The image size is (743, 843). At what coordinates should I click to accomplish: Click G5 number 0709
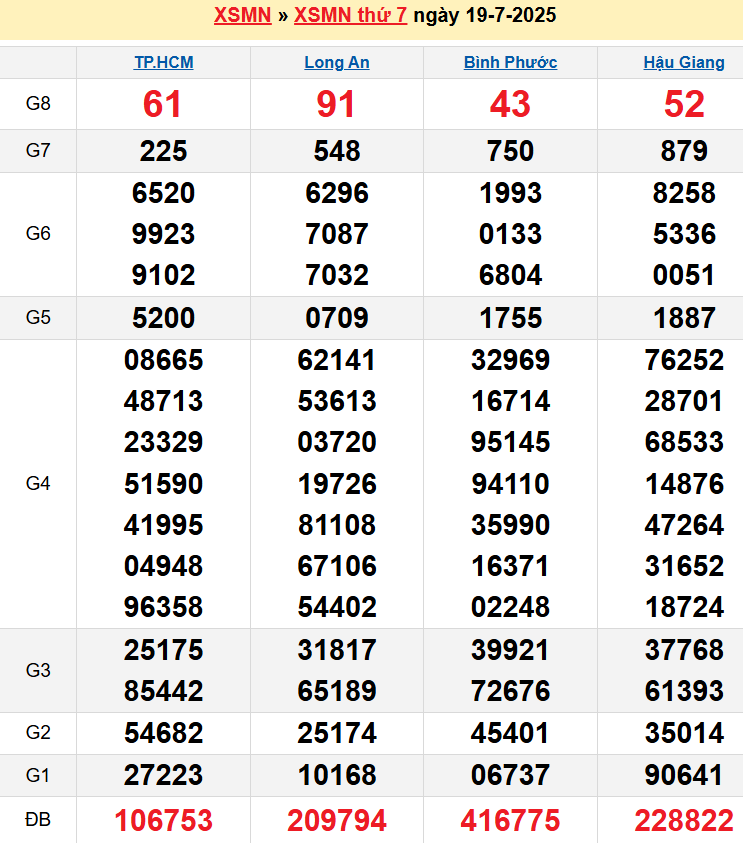pyautogui.click(x=337, y=318)
